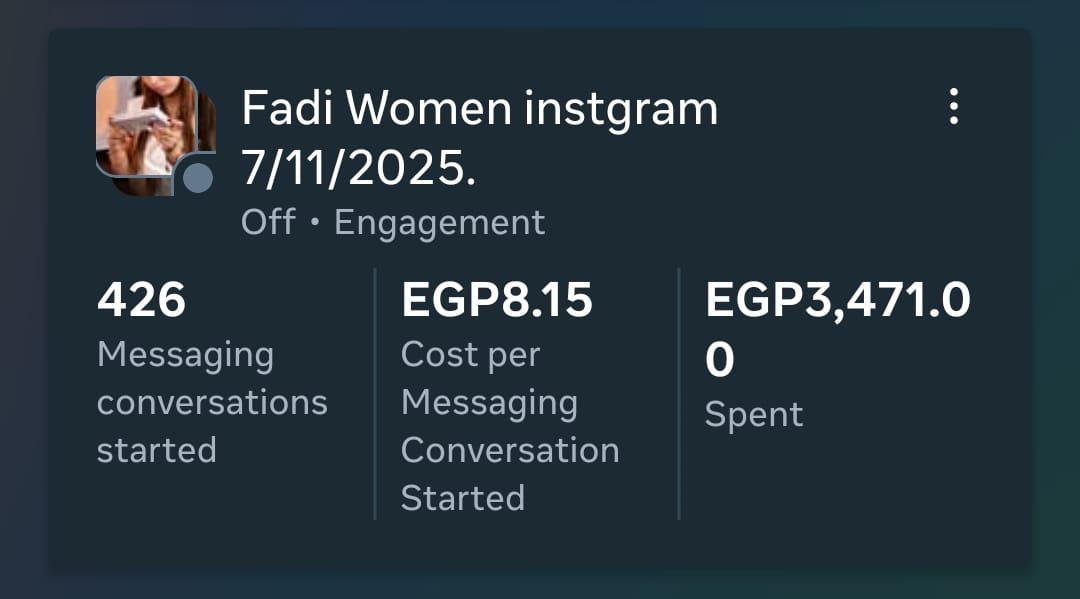The height and width of the screenshot is (599, 1080).
Task: Select the "Messaging conversations started" label
Action: pos(211,402)
